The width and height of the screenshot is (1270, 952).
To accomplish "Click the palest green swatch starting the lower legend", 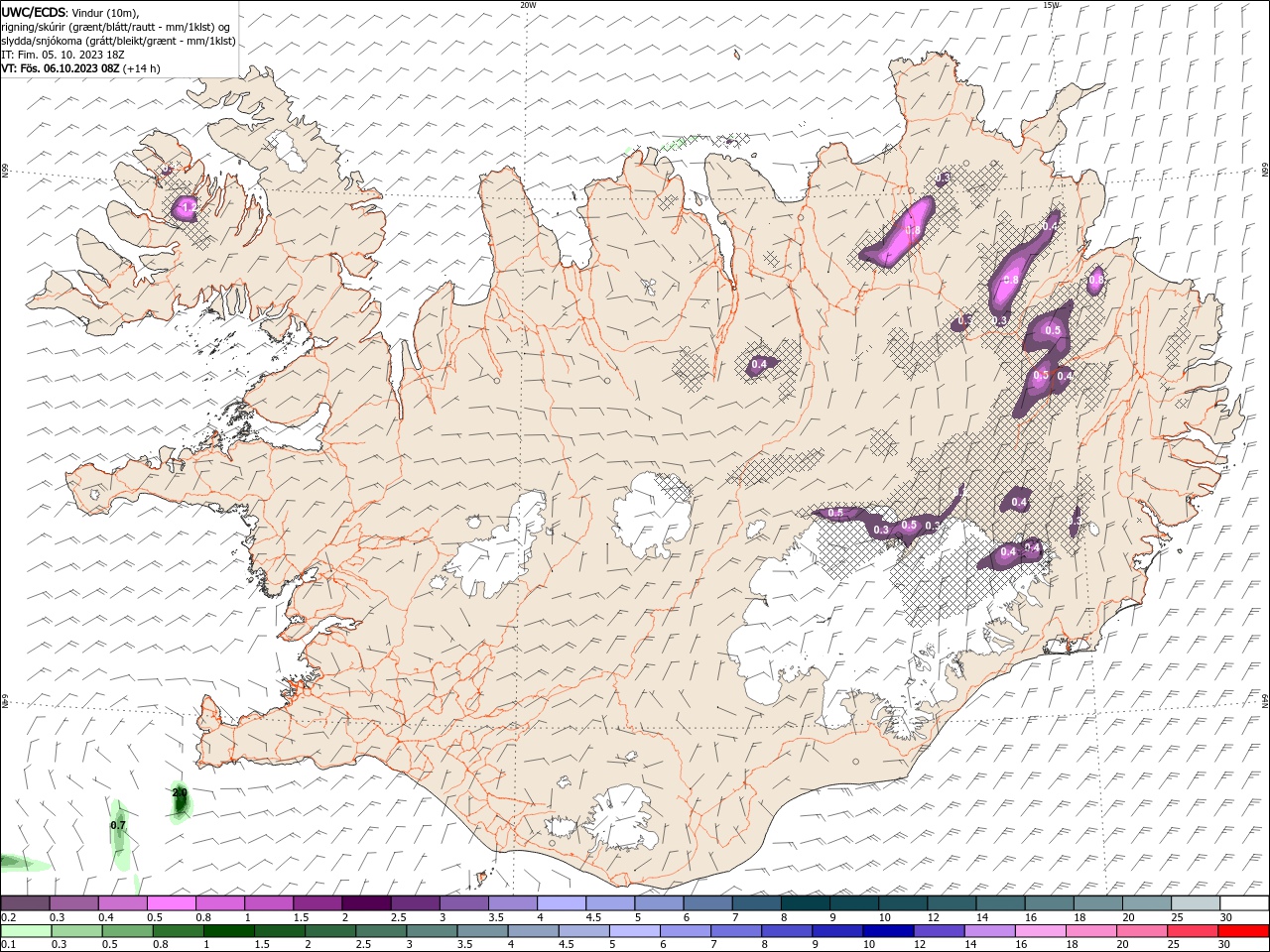I will (27, 931).
